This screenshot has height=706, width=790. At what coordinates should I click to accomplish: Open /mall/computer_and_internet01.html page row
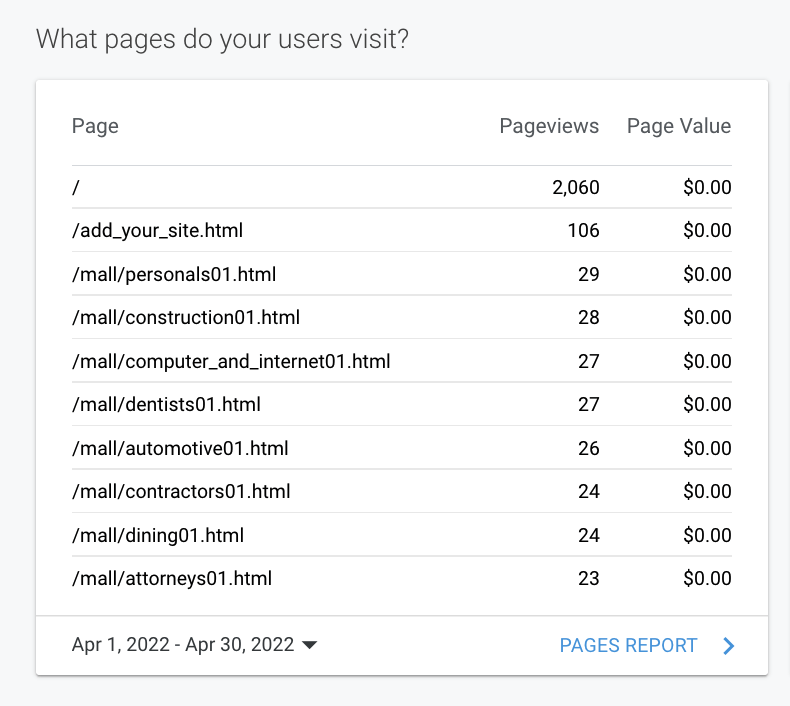tap(231, 361)
